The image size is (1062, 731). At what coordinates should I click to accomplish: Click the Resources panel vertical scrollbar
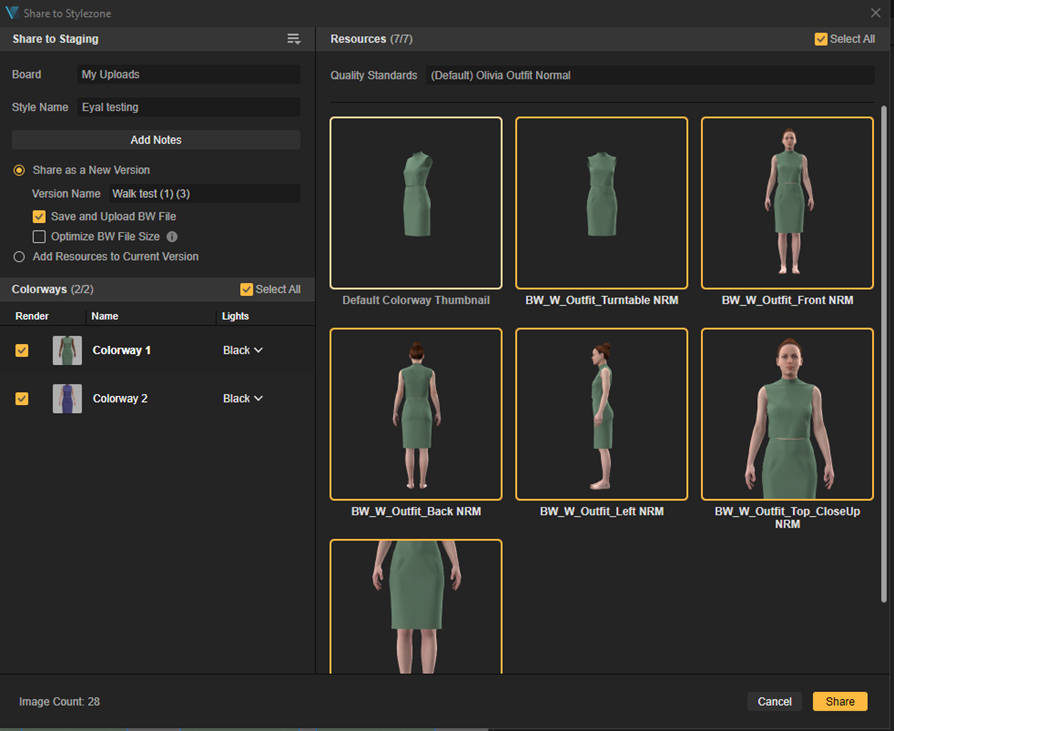883,354
